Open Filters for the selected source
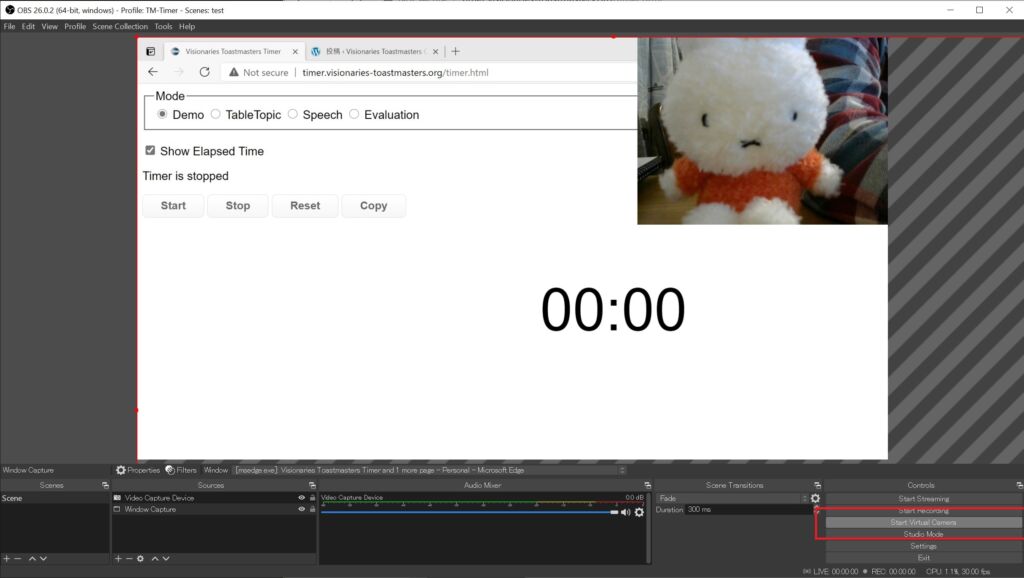Image resolution: width=1024 pixels, height=578 pixels. [181, 470]
